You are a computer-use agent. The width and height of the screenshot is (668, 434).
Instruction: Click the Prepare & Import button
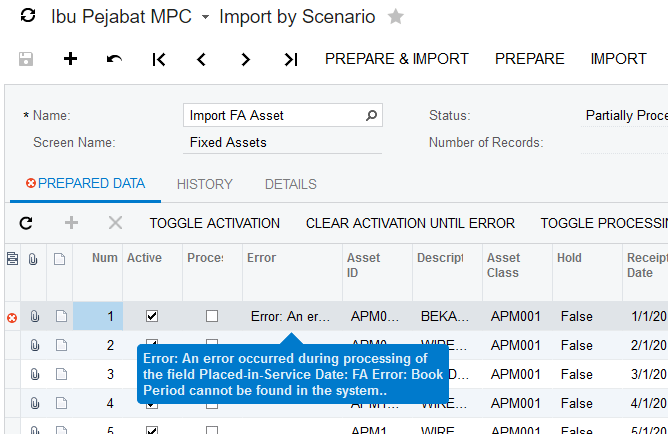point(396,59)
